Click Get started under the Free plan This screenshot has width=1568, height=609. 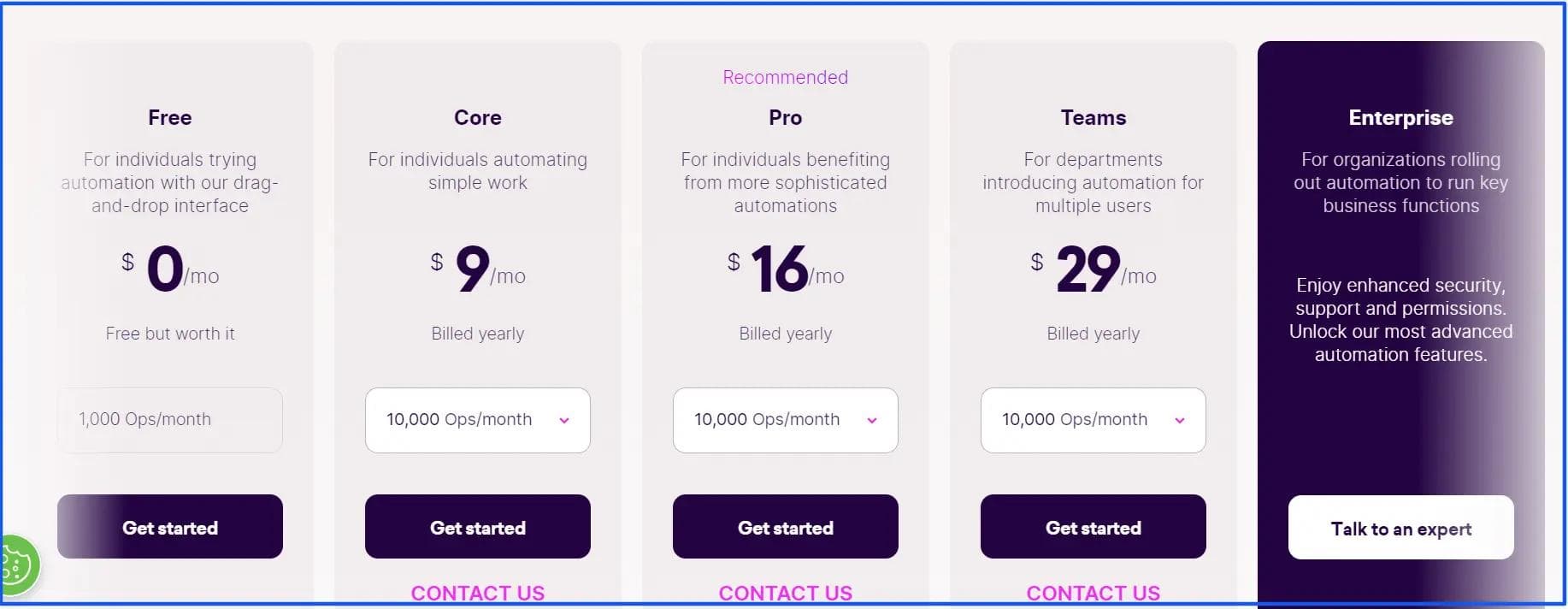[x=170, y=527]
